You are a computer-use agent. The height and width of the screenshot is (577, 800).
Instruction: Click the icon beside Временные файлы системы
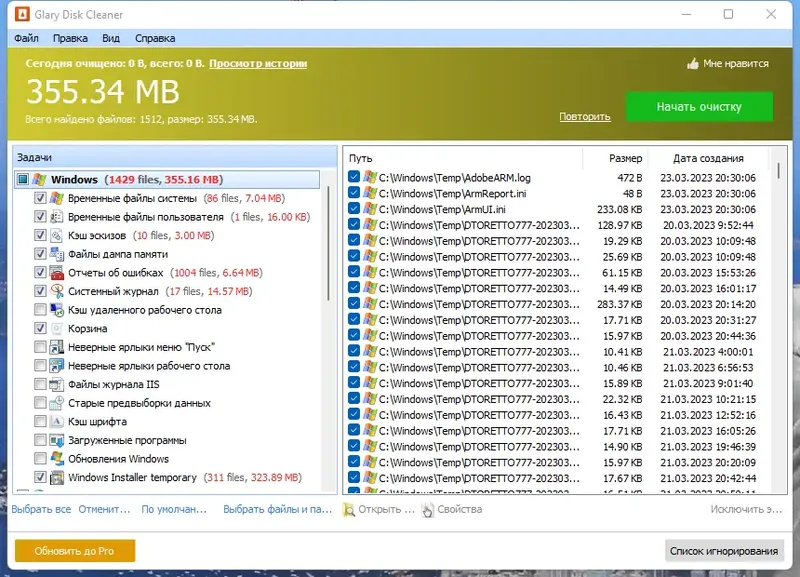tap(57, 198)
